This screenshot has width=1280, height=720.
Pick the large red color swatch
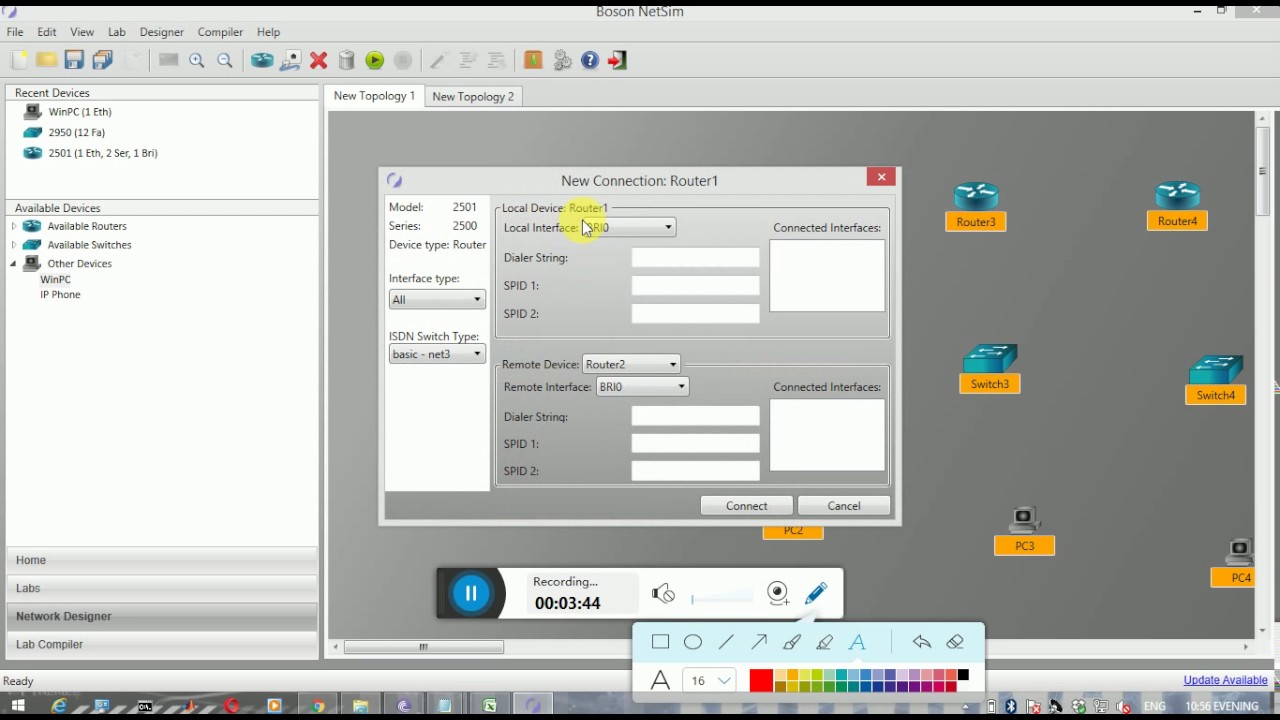[761, 681]
